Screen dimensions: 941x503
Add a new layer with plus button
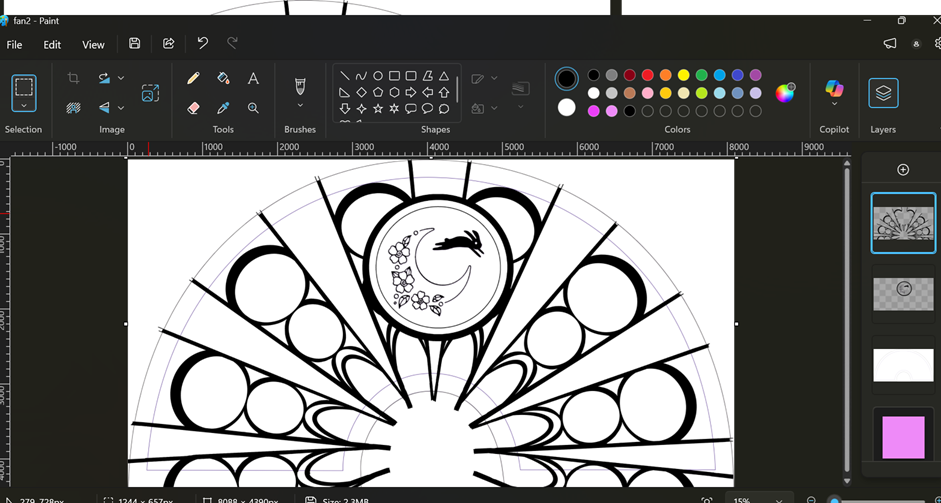click(x=903, y=170)
